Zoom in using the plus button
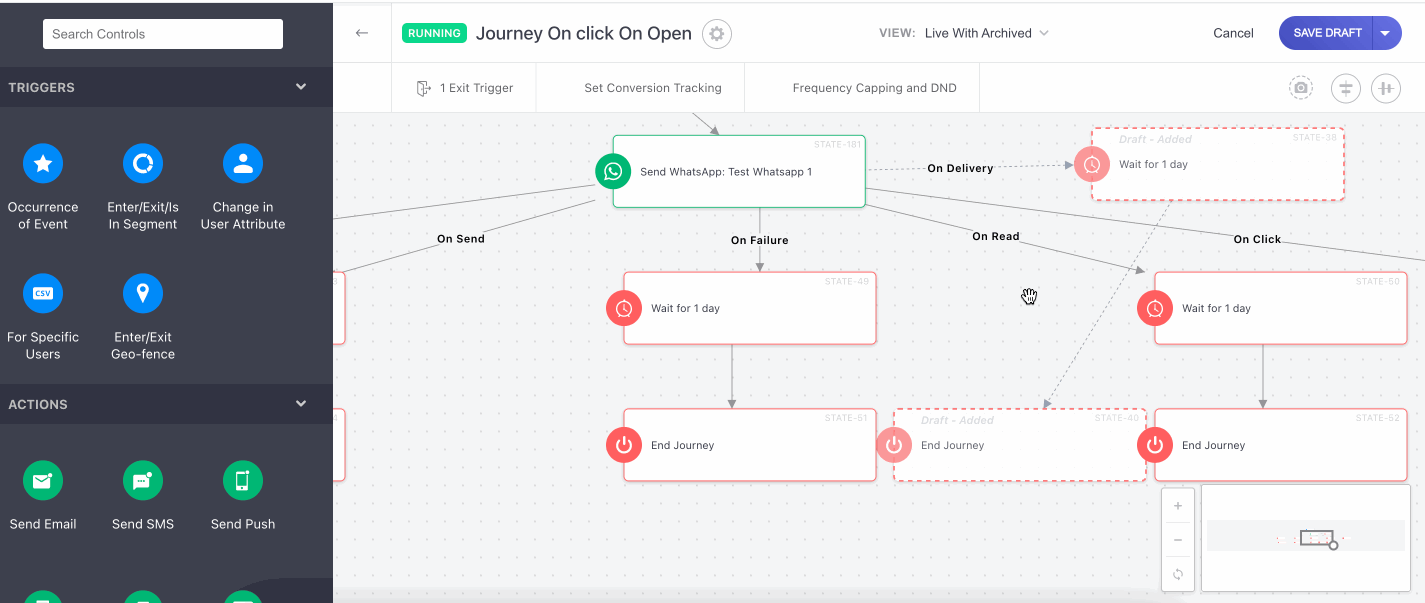The height and width of the screenshot is (603, 1425). pos(1178,506)
